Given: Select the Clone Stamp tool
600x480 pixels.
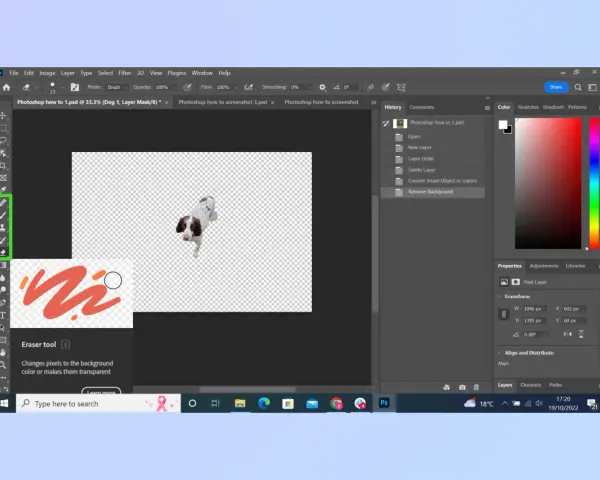Looking at the screenshot, I should coord(3,227).
